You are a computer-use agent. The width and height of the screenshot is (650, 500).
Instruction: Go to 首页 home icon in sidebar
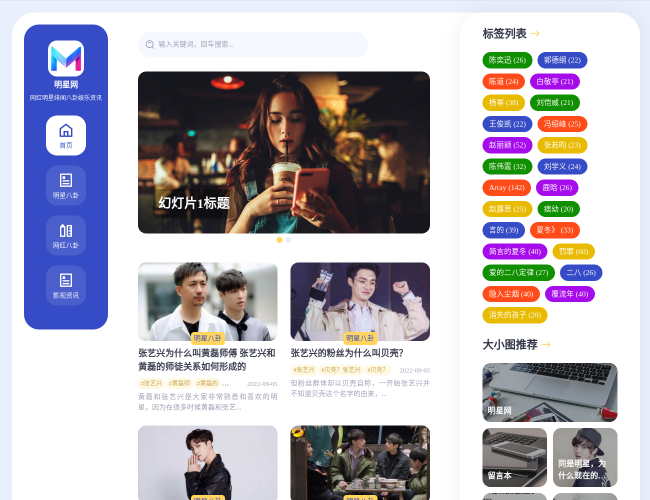(66, 135)
